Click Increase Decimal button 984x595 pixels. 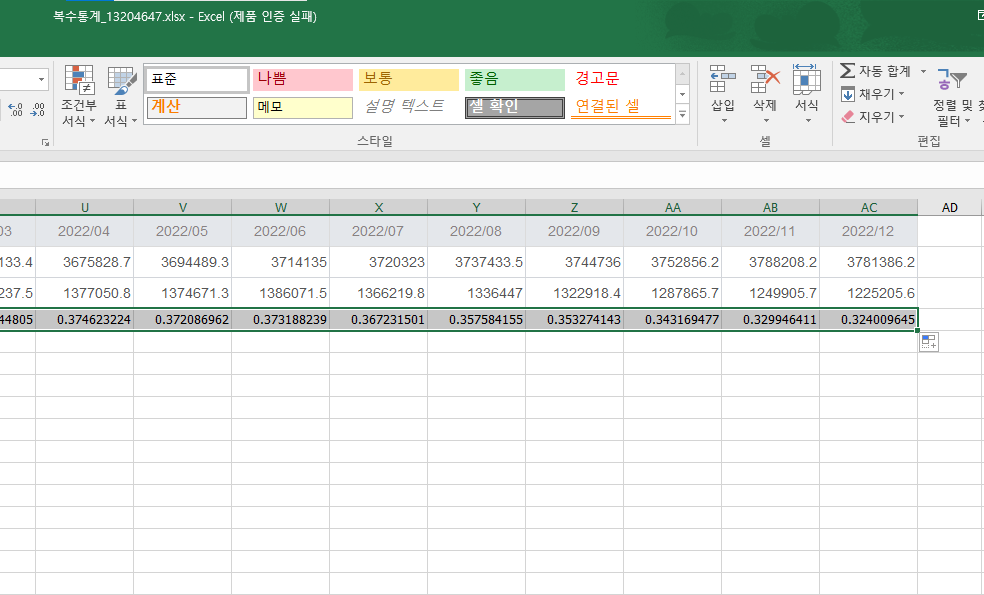[x=16, y=110]
